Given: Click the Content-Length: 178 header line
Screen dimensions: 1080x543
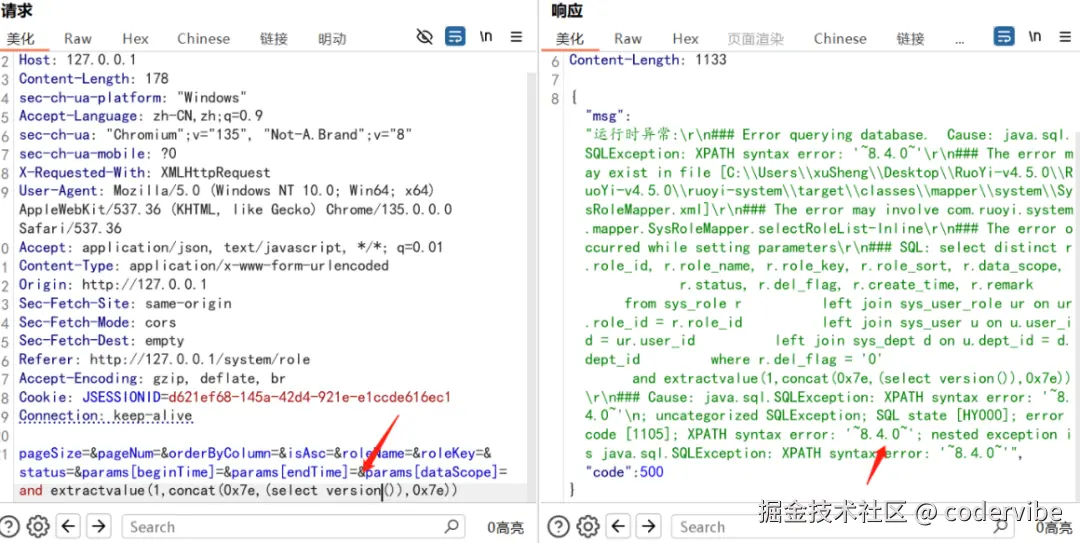Looking at the screenshot, I should pos(94,79).
